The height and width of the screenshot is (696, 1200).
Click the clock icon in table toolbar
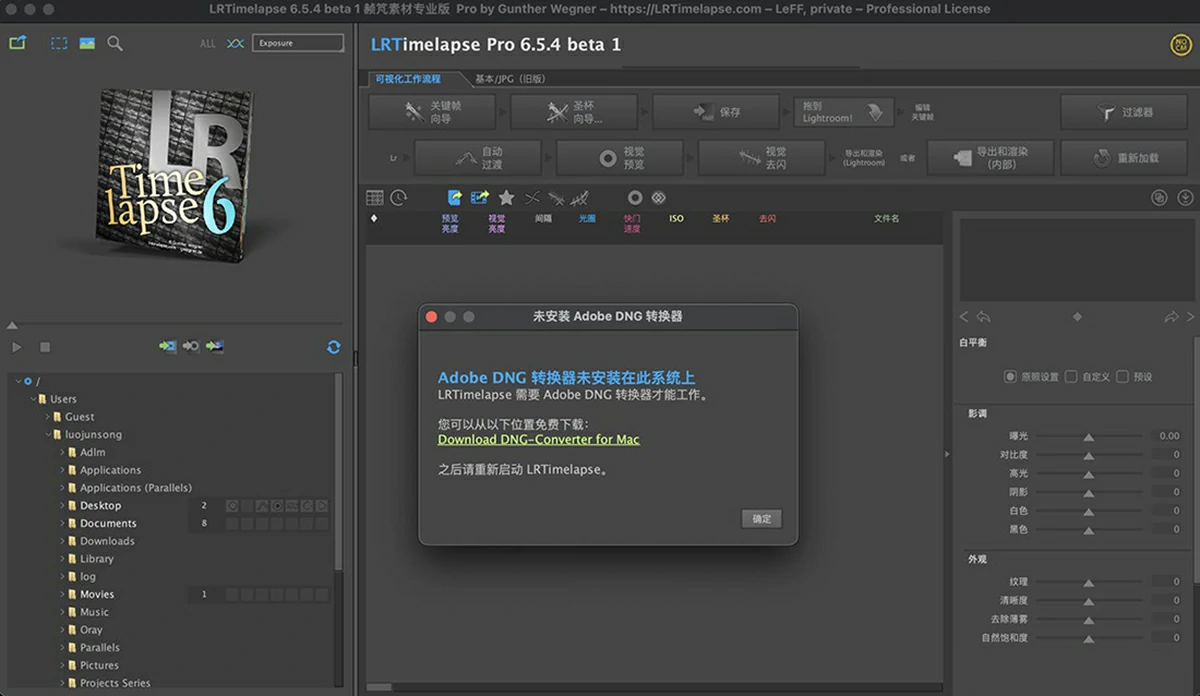[398, 198]
